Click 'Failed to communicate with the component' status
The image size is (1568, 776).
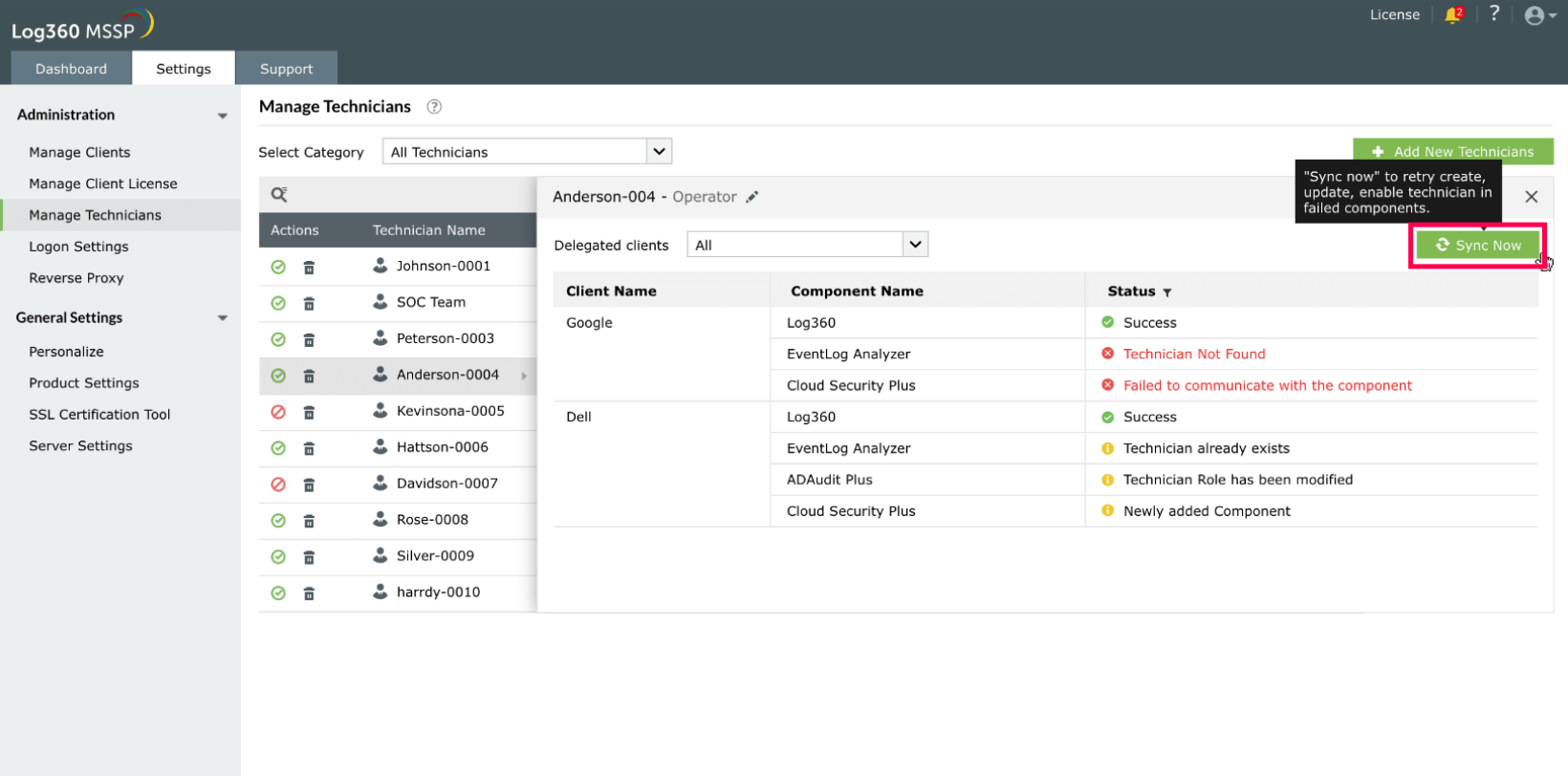pyautogui.click(x=1268, y=386)
